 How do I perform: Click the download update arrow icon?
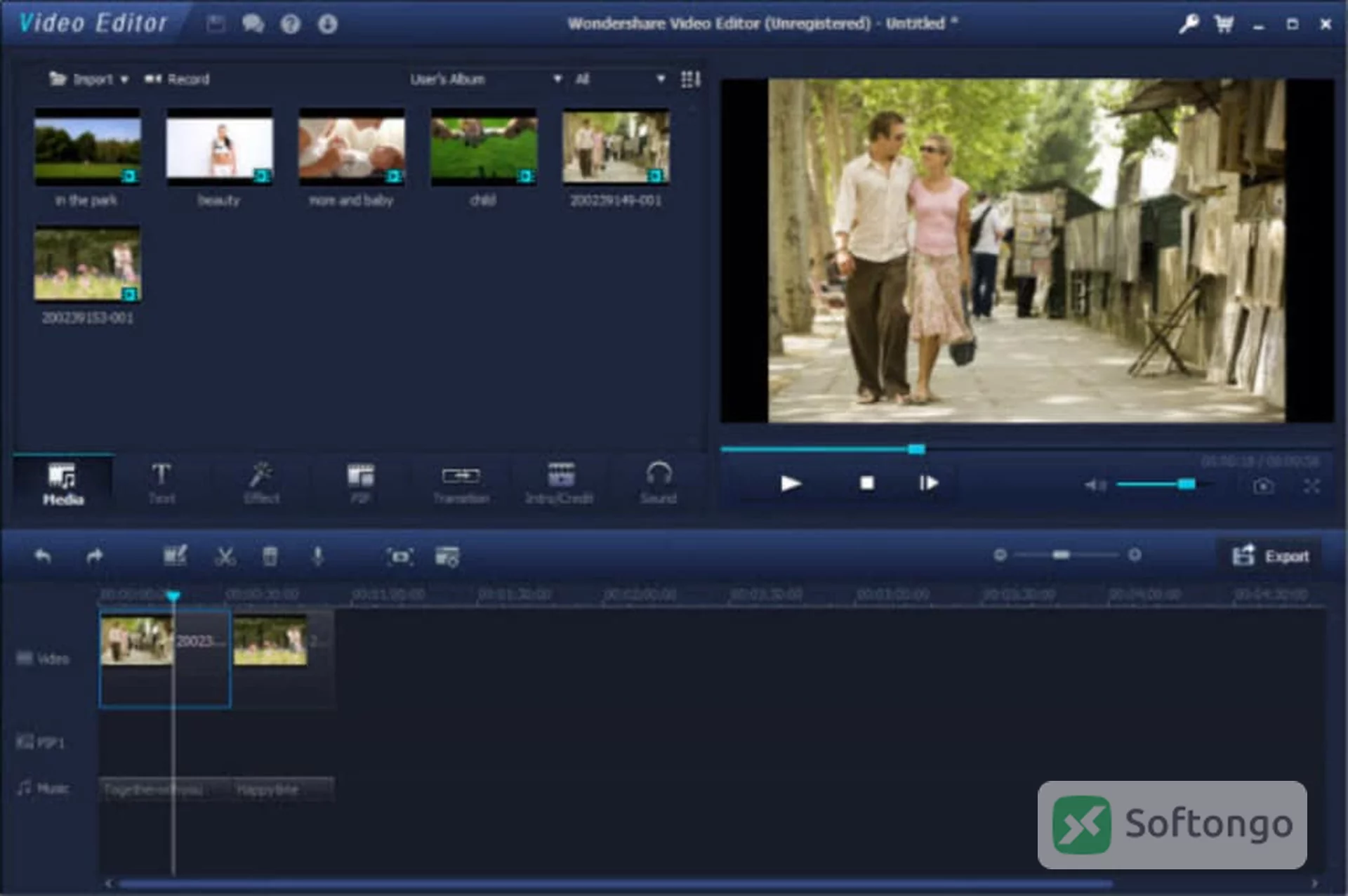point(327,24)
